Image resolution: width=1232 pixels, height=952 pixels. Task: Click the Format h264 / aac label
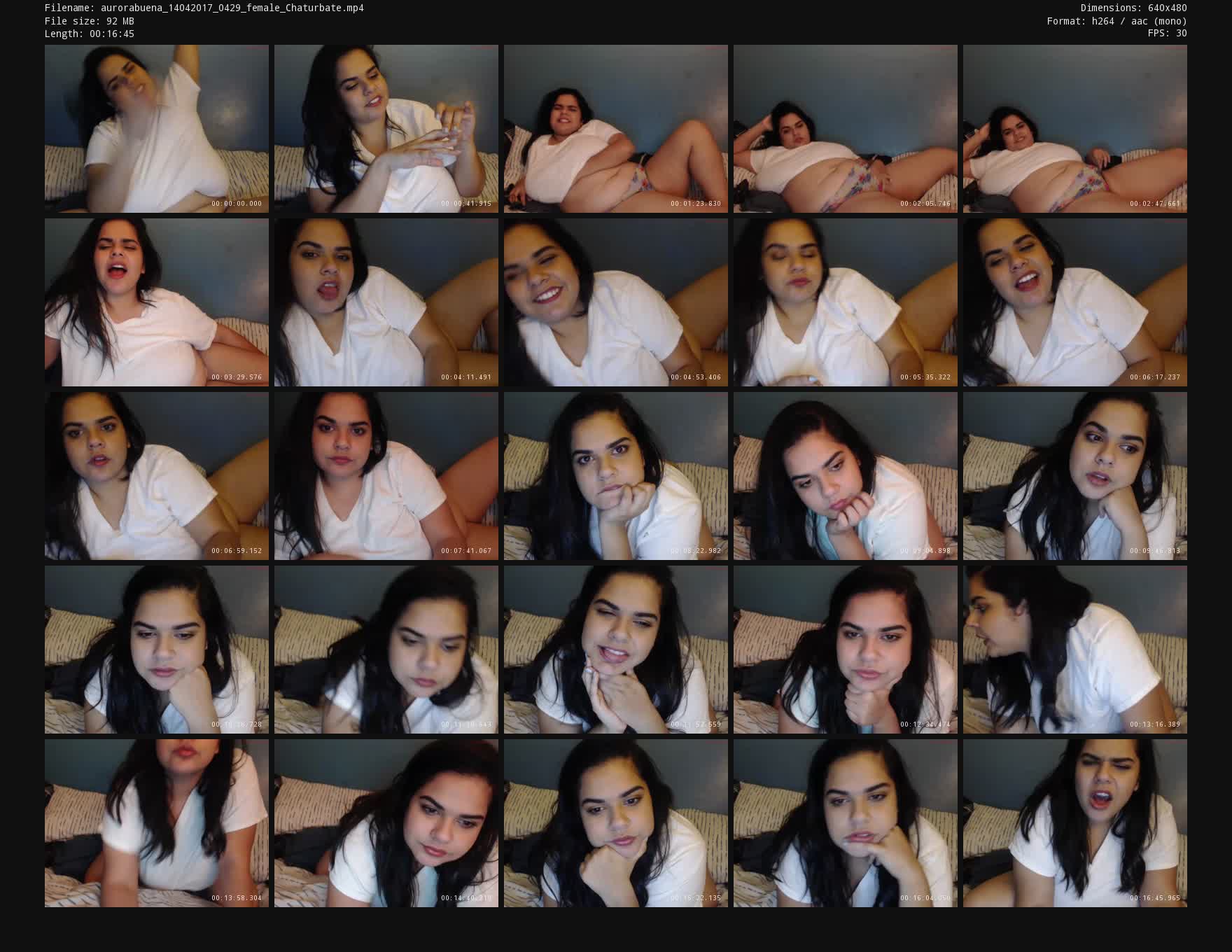tap(1116, 21)
